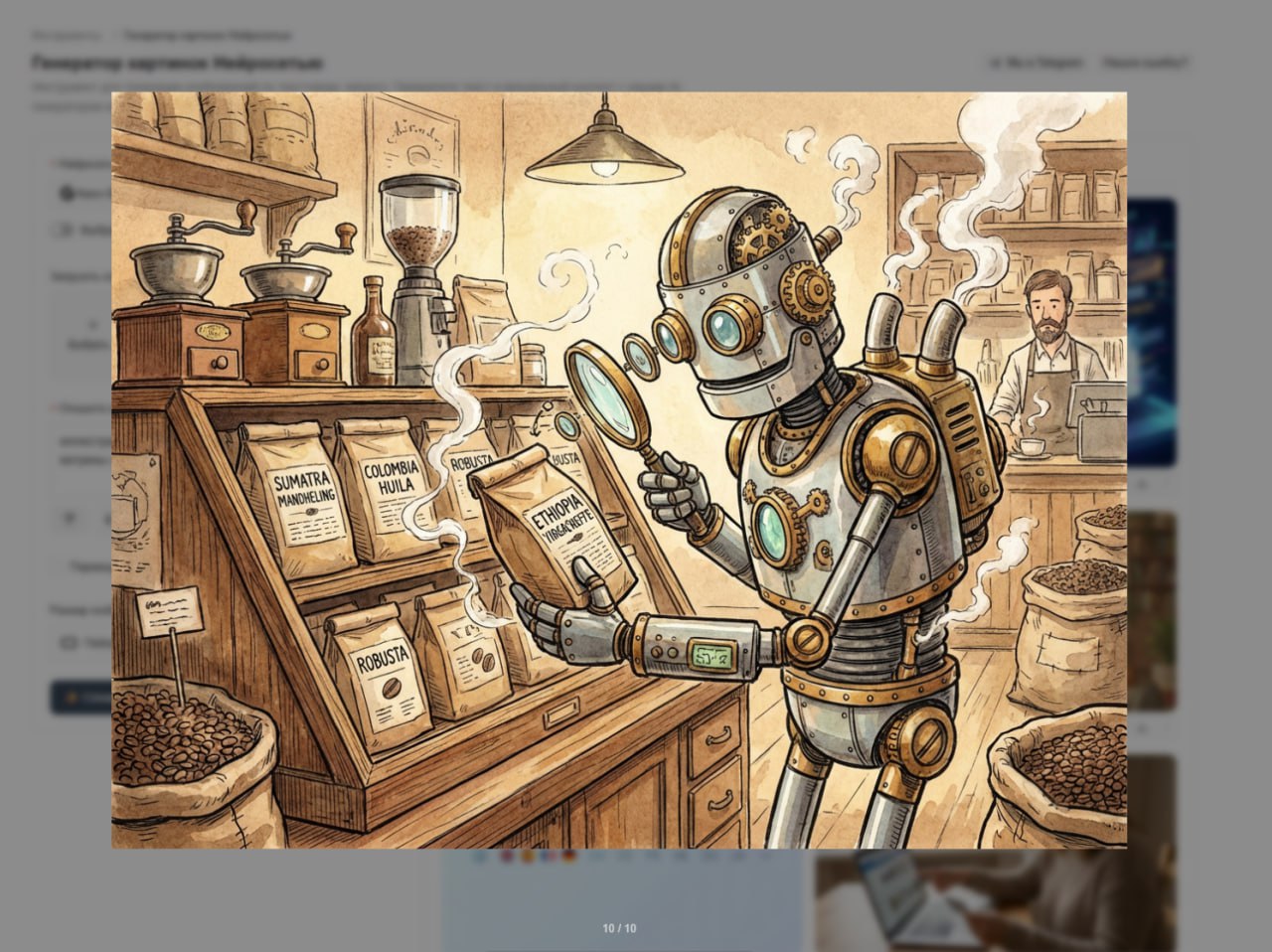This screenshot has width=1272, height=952.
Task: Toggle the blurred switch in left panel
Action: point(67,230)
